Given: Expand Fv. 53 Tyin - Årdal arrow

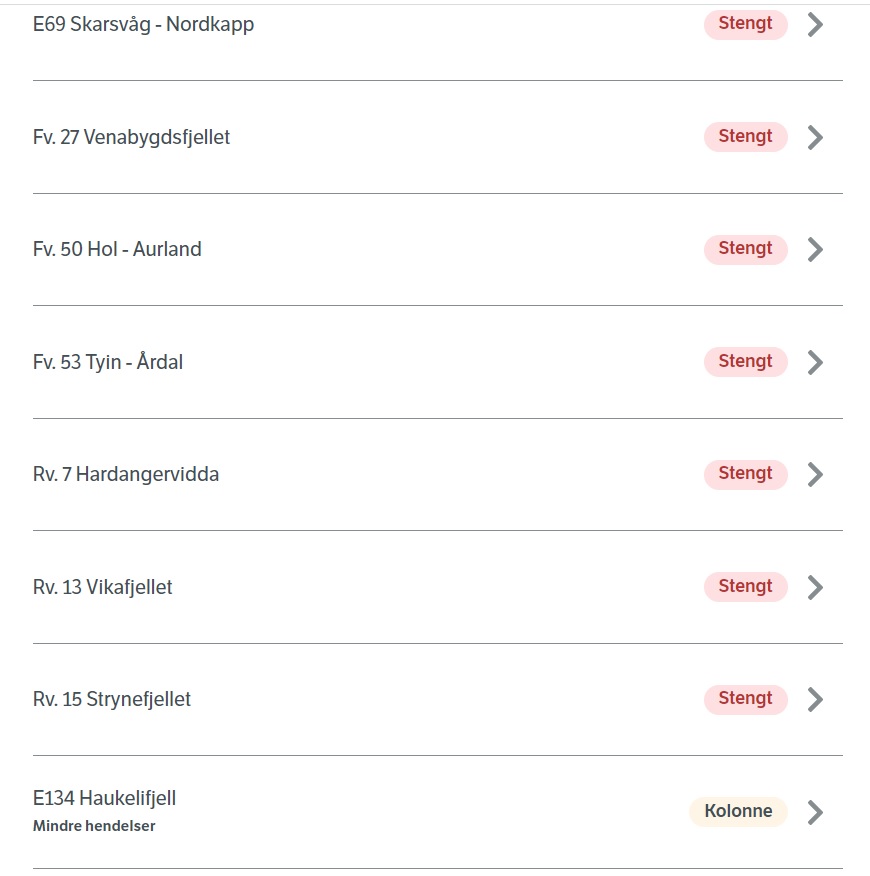Looking at the screenshot, I should (x=815, y=363).
